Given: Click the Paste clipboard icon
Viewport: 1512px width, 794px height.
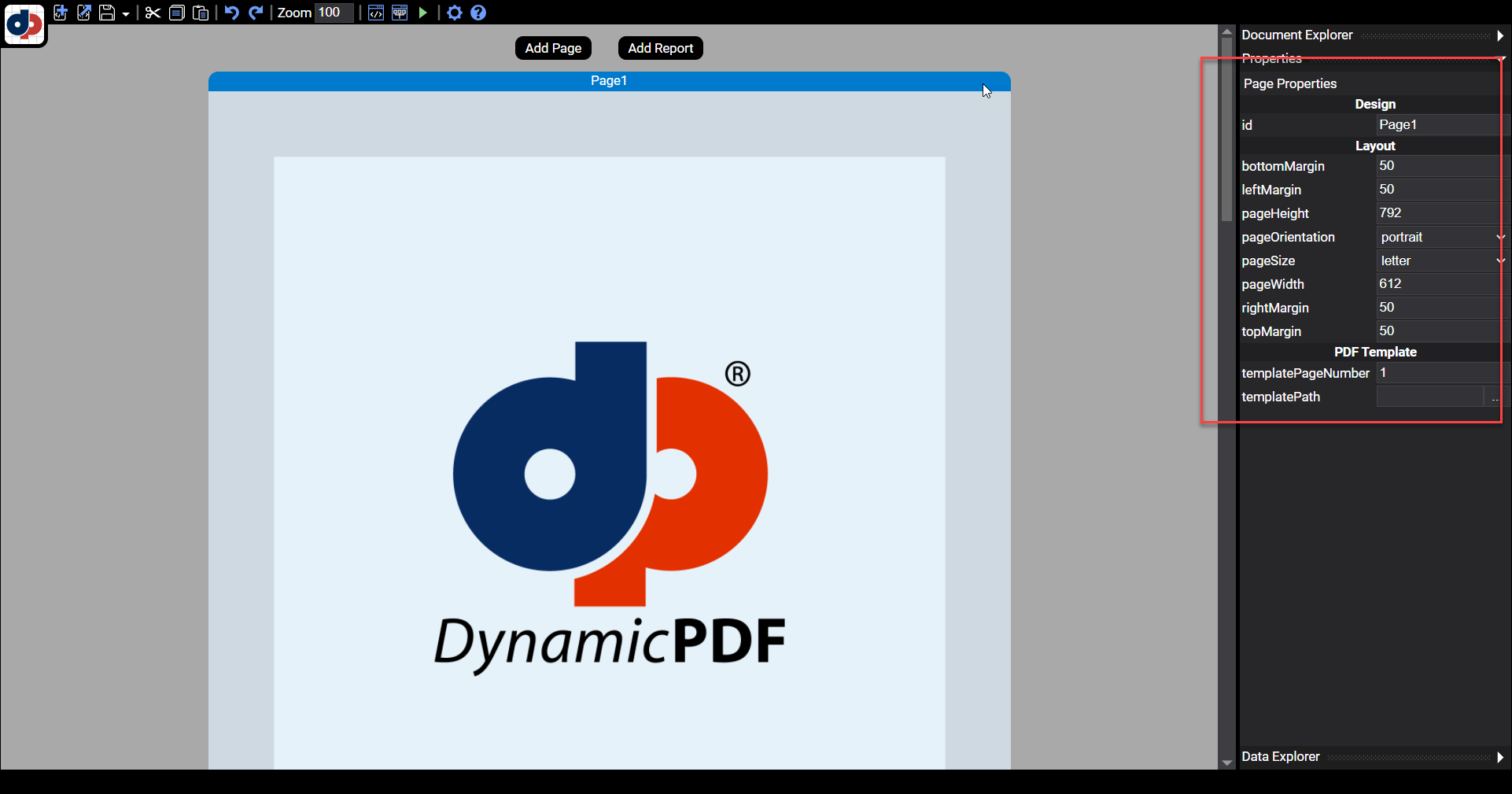Looking at the screenshot, I should pyautogui.click(x=201, y=13).
